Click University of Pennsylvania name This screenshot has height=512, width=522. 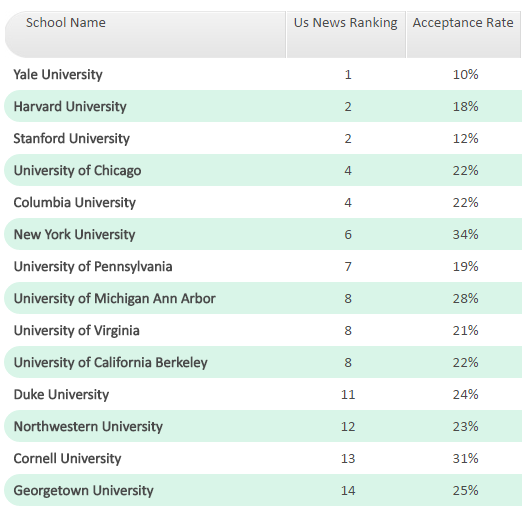(93, 266)
